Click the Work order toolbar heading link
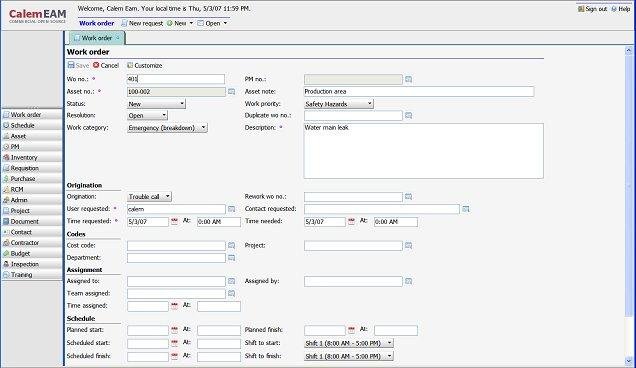The height and width of the screenshot is (368, 636). pyautogui.click(x=97, y=23)
